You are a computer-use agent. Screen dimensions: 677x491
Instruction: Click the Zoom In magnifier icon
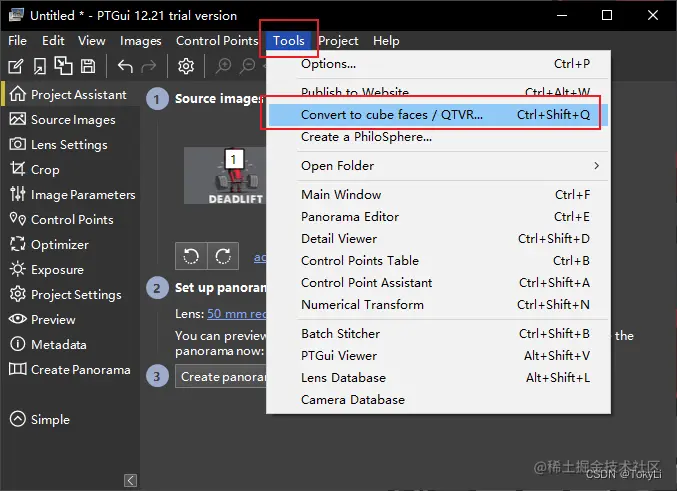coord(223,66)
